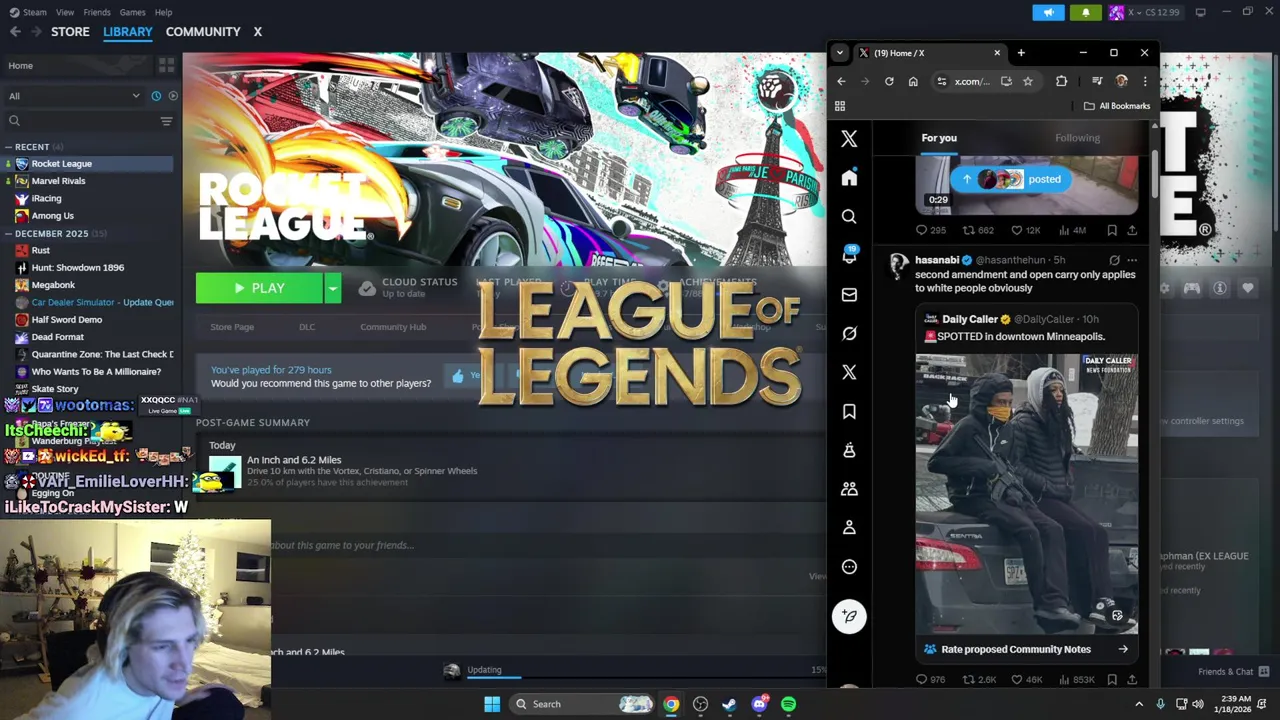Open X home icon in browser sidebar
Screen dimensions: 1280x720
(x=849, y=178)
